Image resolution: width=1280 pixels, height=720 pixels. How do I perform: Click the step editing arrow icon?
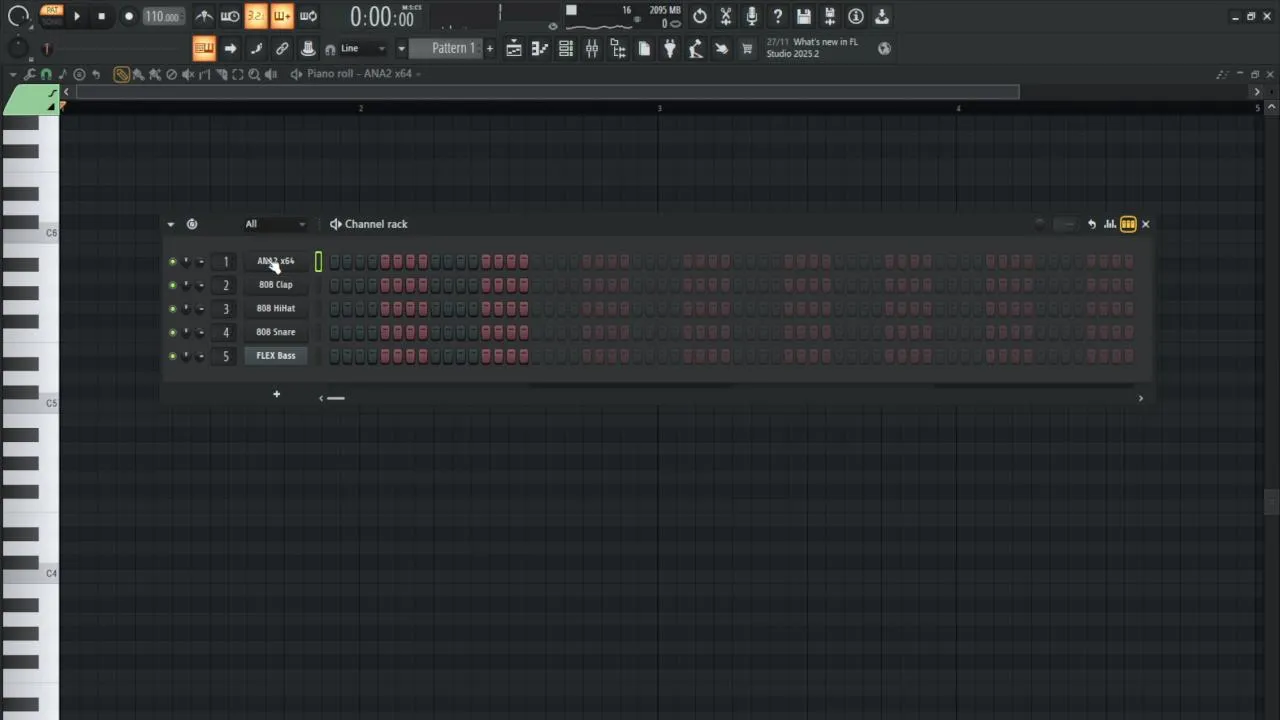coord(230,48)
